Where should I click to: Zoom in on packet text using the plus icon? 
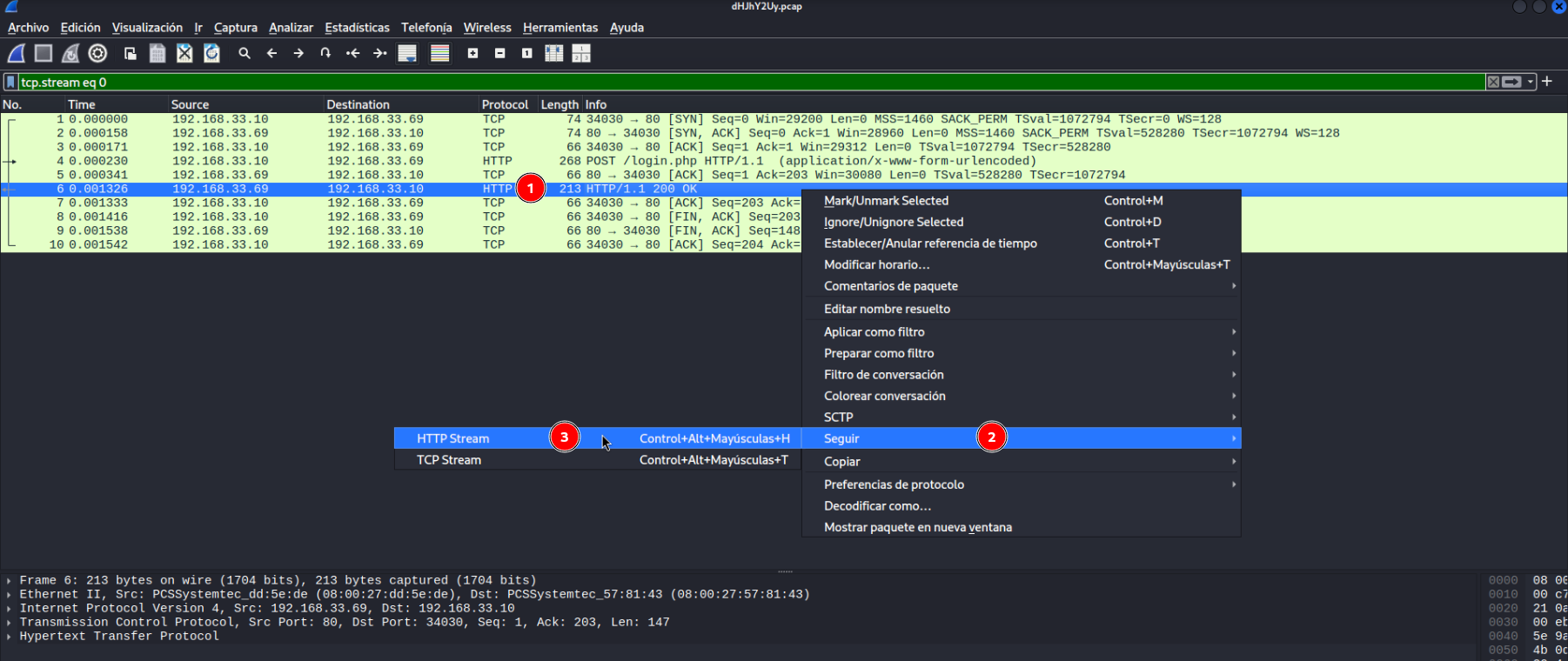point(472,53)
